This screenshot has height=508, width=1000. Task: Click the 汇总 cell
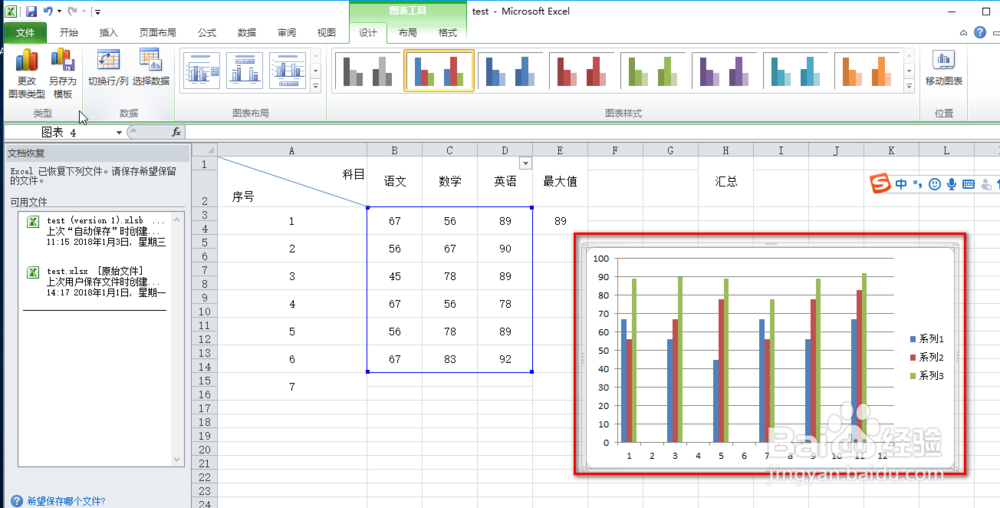(726, 182)
